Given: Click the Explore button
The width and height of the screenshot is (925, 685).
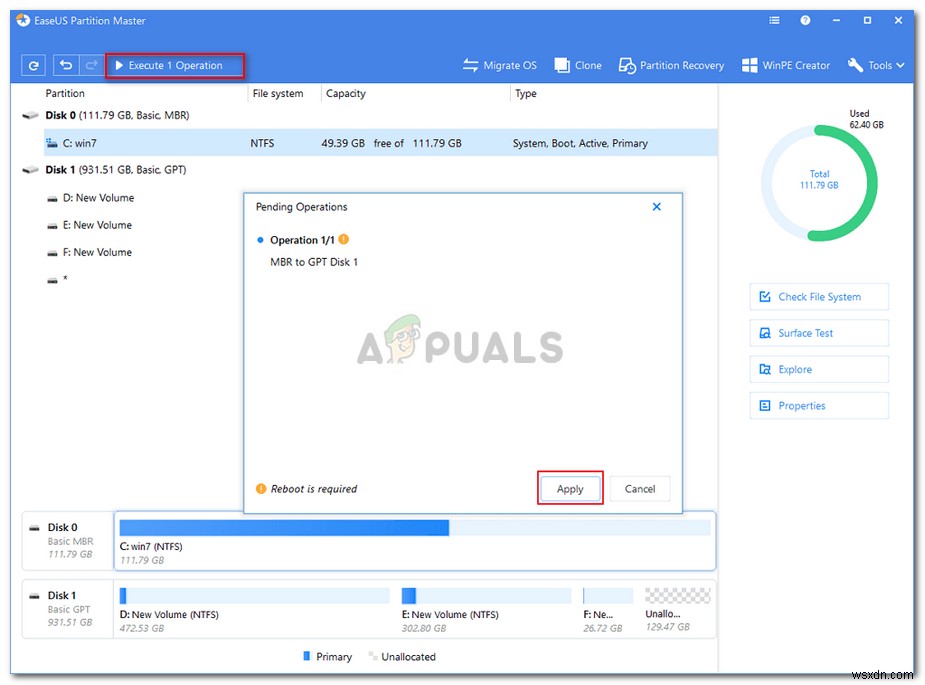Looking at the screenshot, I should click(819, 369).
